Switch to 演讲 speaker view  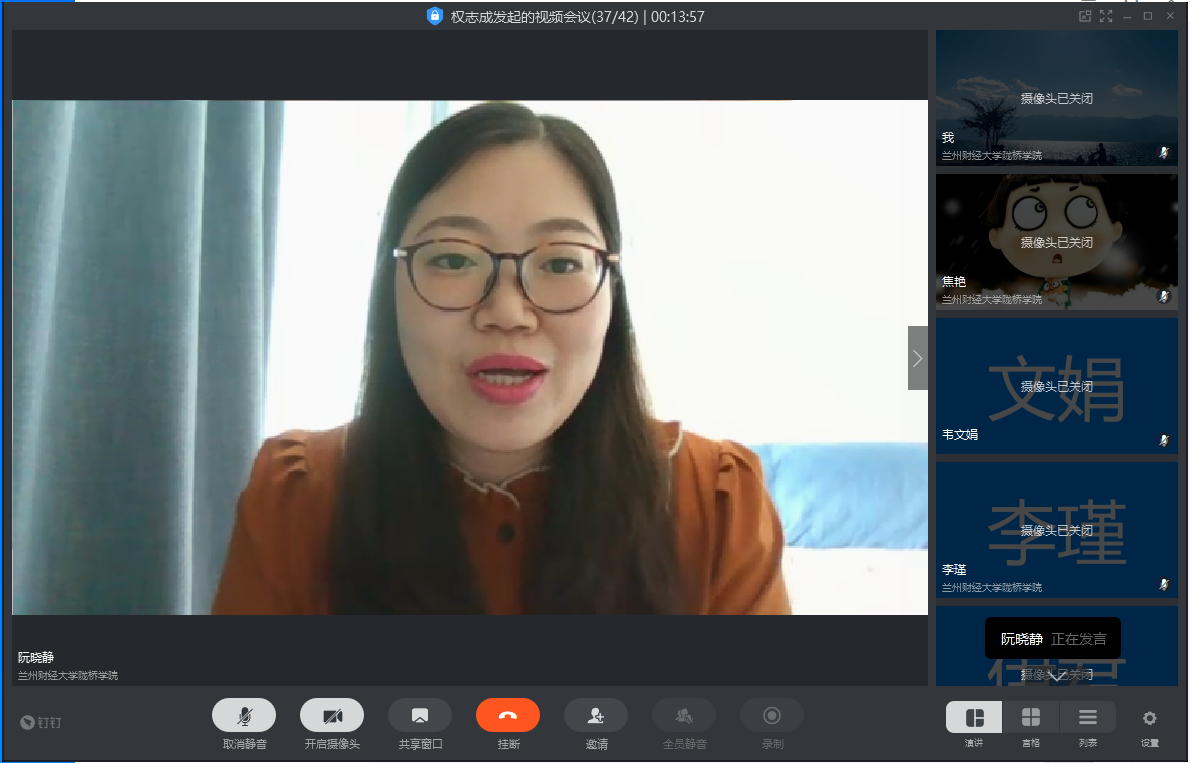click(974, 717)
